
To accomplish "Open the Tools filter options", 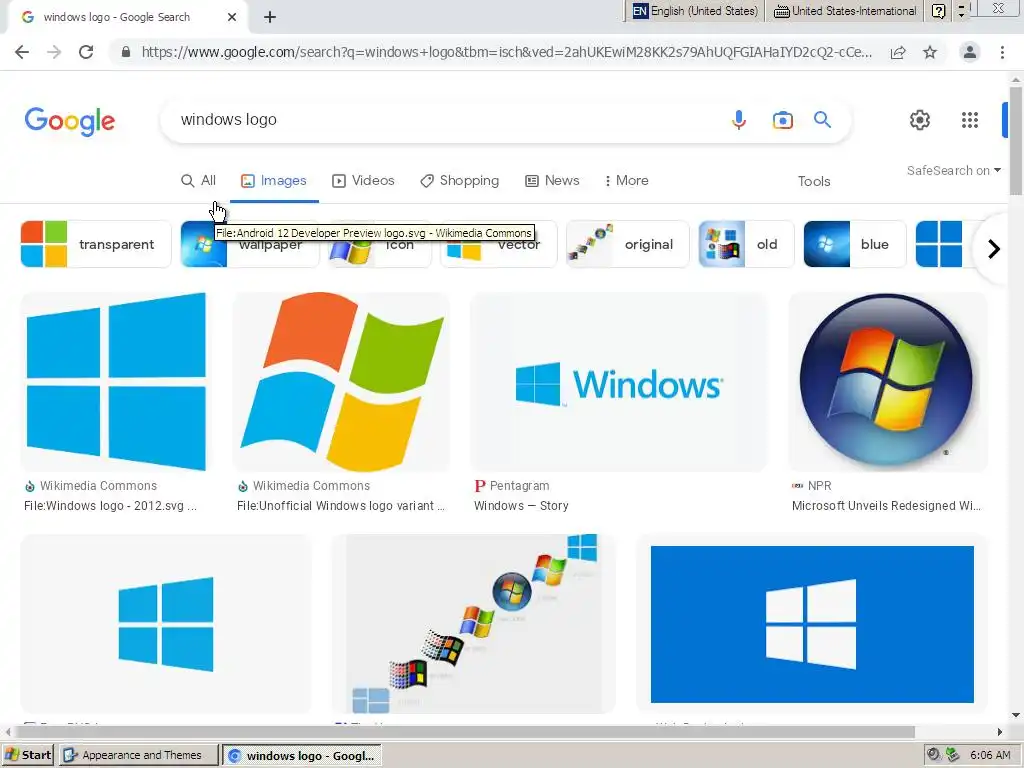I will click(x=814, y=182).
